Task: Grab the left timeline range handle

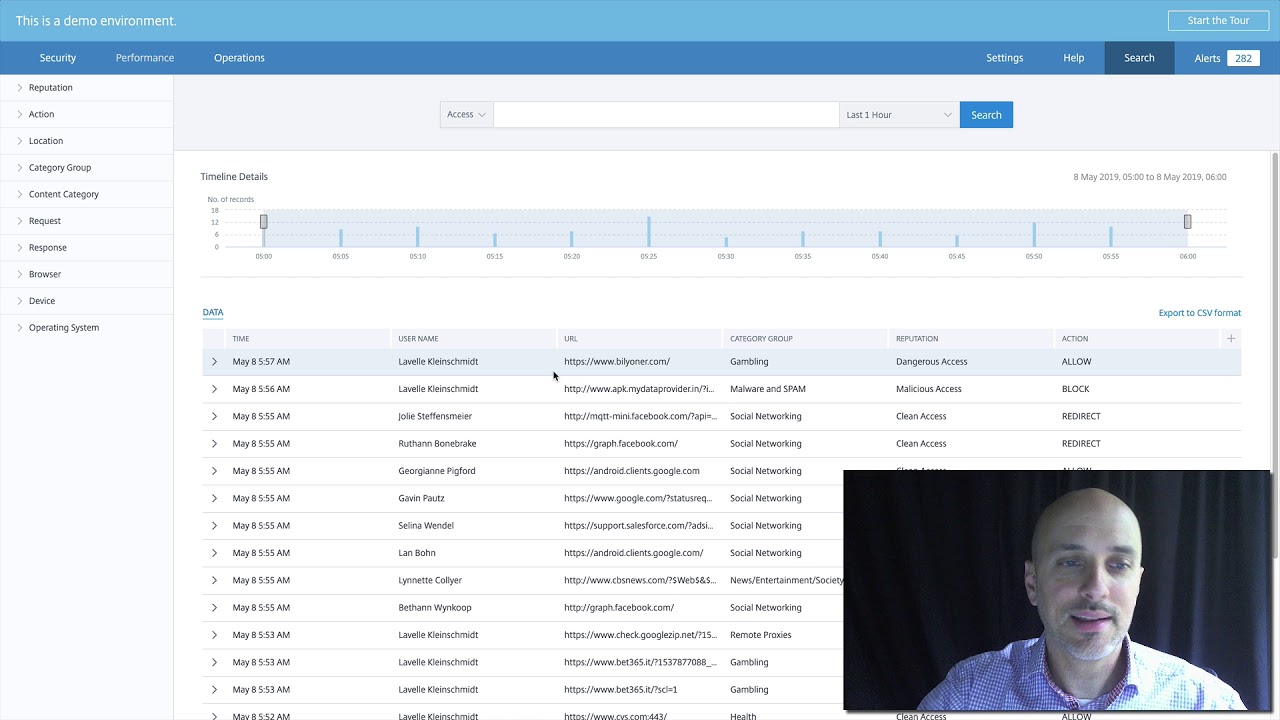Action: pyautogui.click(x=264, y=221)
